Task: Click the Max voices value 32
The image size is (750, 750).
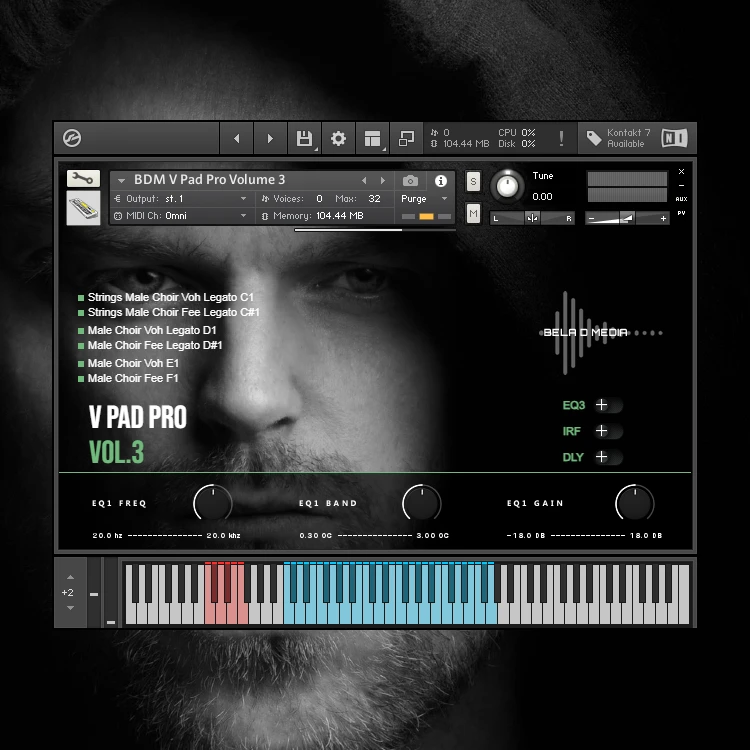Action: (x=375, y=199)
